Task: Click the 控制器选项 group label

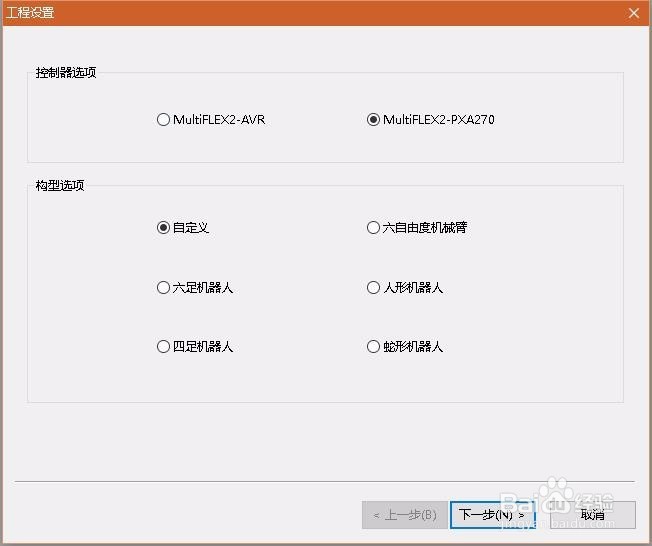Action: pyautogui.click(x=66, y=72)
